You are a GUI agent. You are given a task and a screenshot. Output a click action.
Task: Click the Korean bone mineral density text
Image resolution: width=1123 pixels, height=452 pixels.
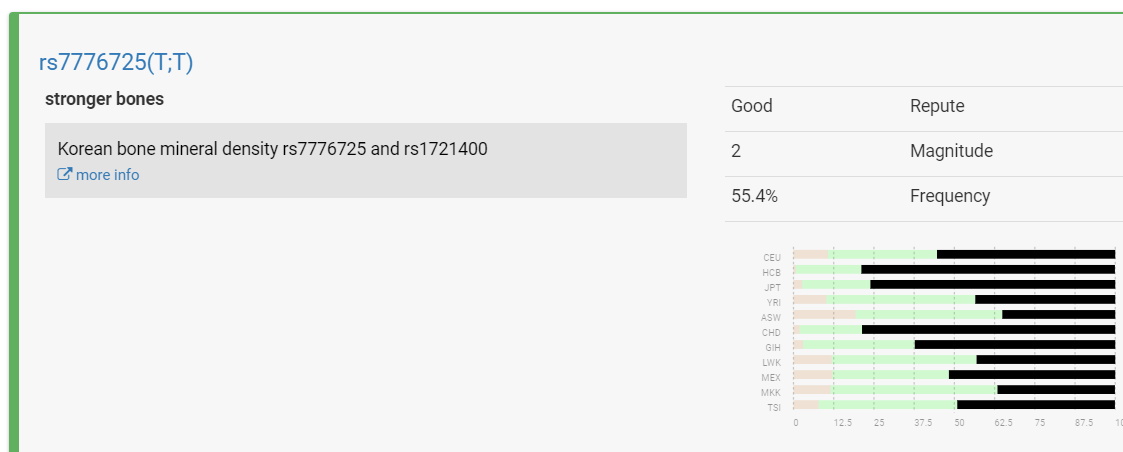(272, 149)
